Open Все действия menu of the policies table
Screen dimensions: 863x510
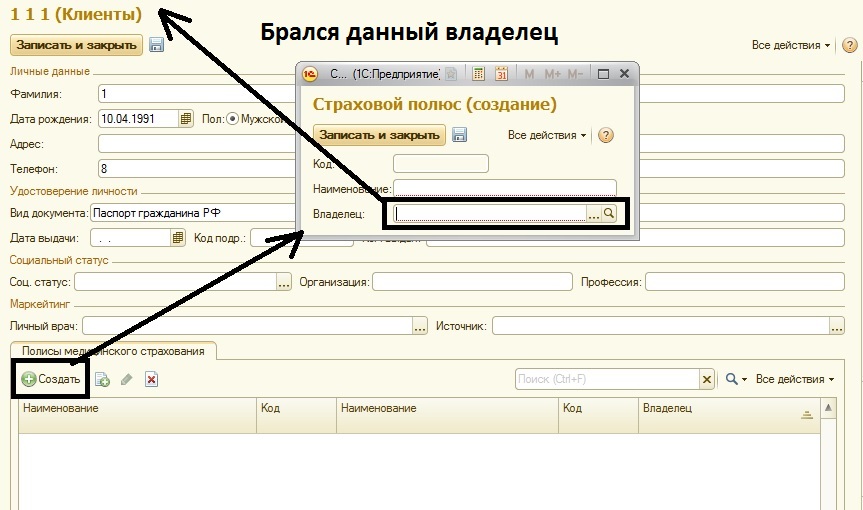click(x=794, y=379)
